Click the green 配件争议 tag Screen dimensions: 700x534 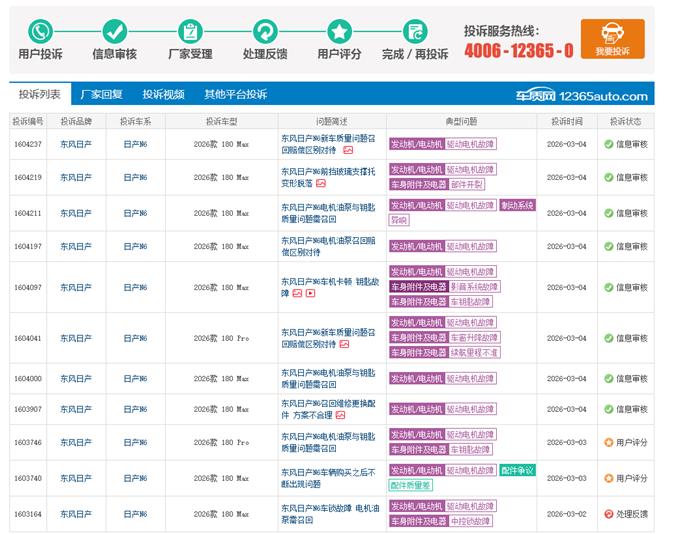517,470
